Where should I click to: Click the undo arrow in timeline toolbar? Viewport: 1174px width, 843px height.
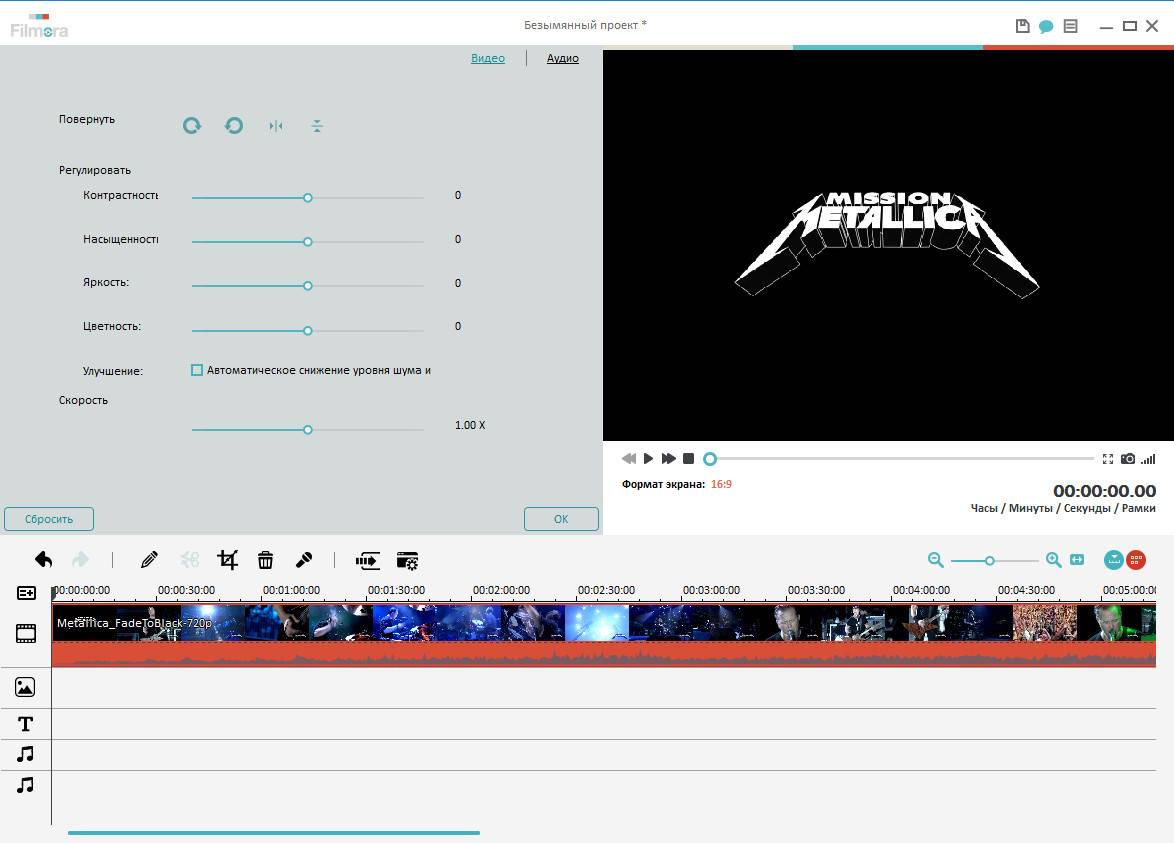(x=43, y=559)
